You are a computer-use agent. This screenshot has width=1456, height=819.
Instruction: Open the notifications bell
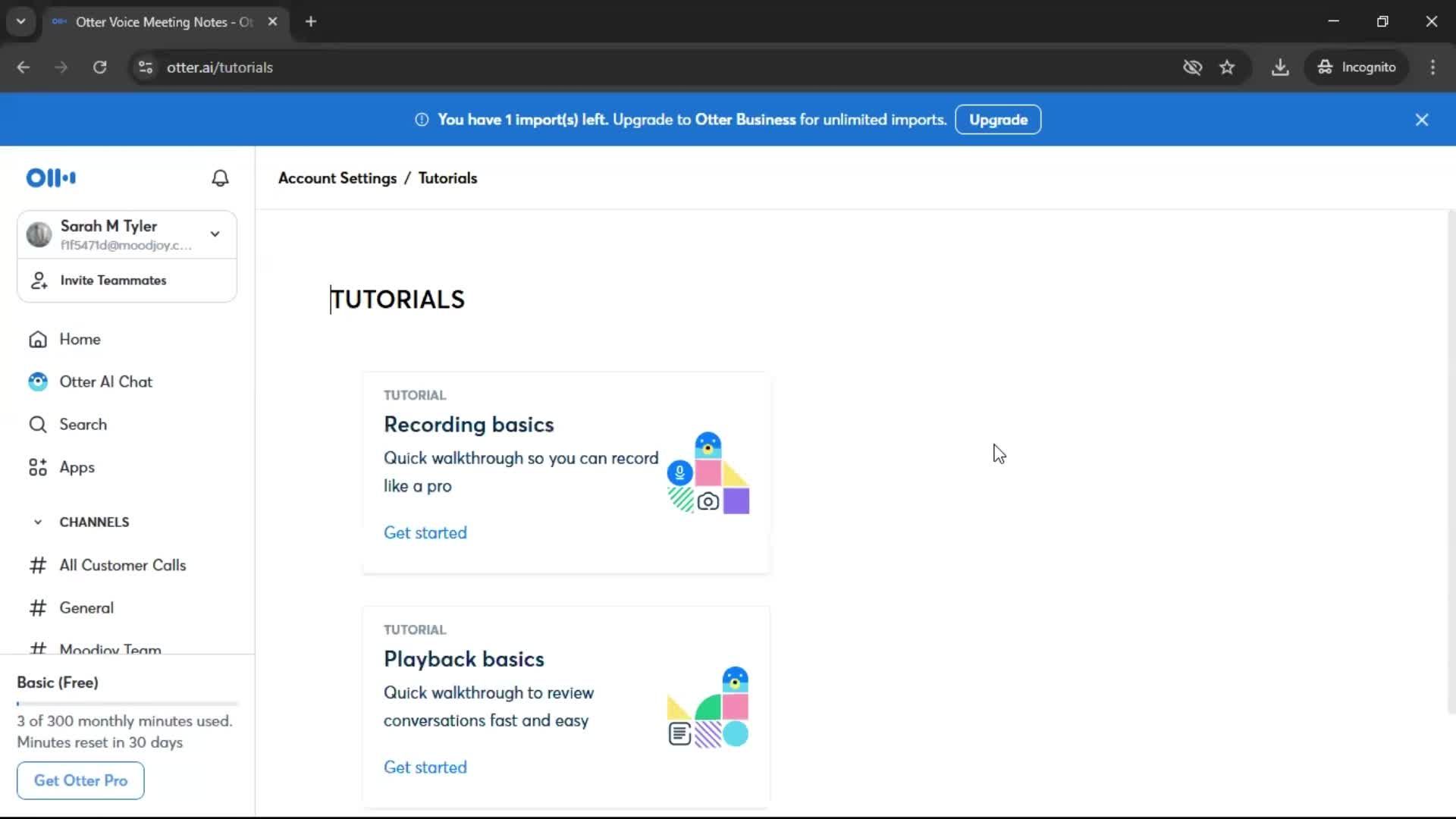(220, 178)
